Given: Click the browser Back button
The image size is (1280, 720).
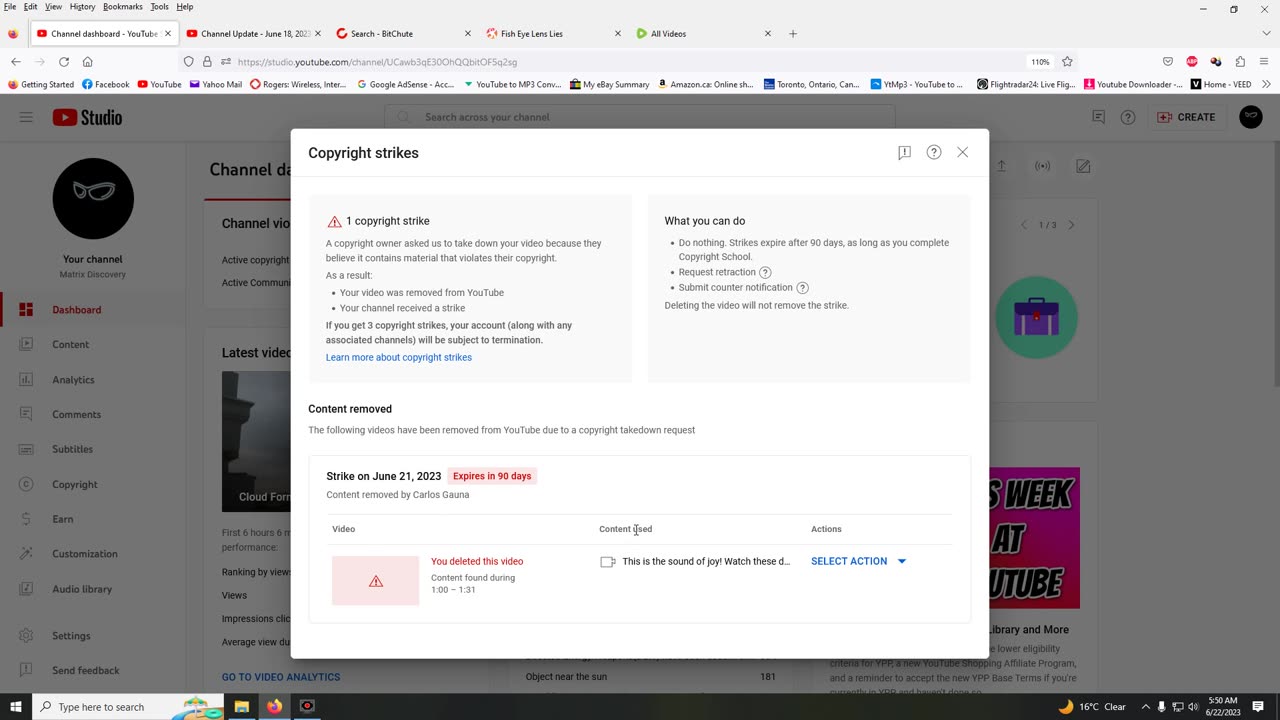Looking at the screenshot, I should tap(16, 62).
